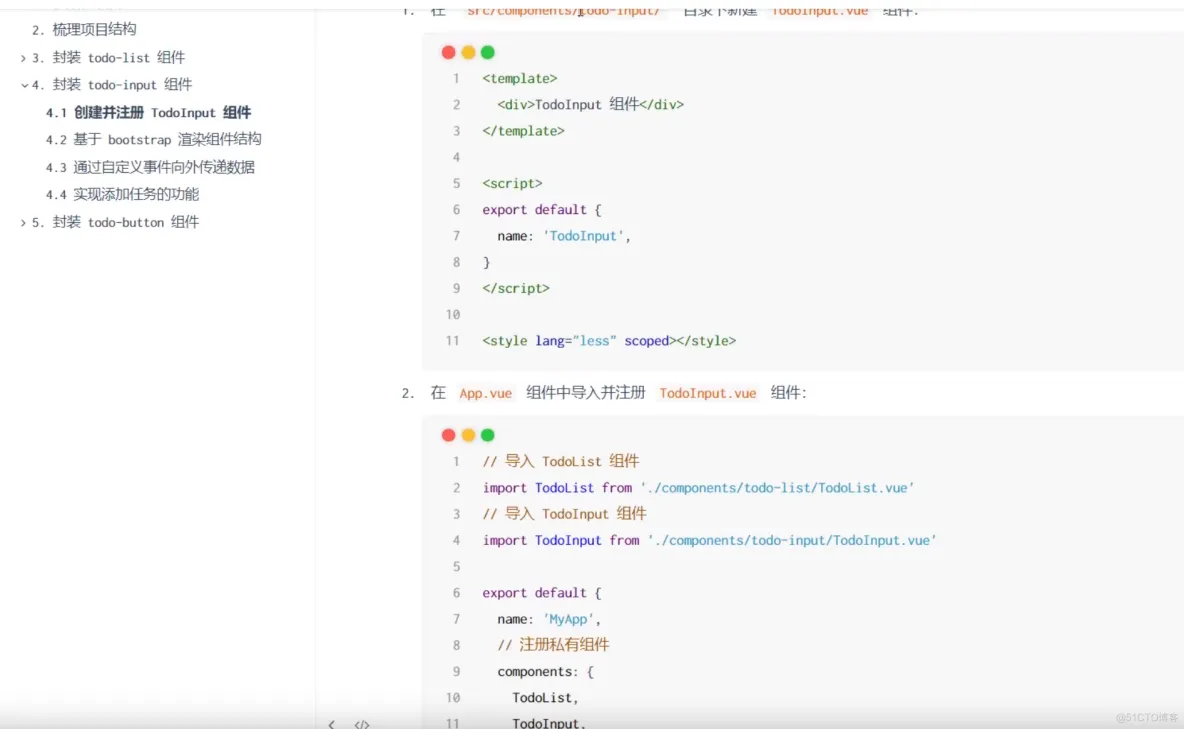The width and height of the screenshot is (1184, 729).
Task: Open section 4. 封装 todo-input 组件
Action: (x=112, y=85)
